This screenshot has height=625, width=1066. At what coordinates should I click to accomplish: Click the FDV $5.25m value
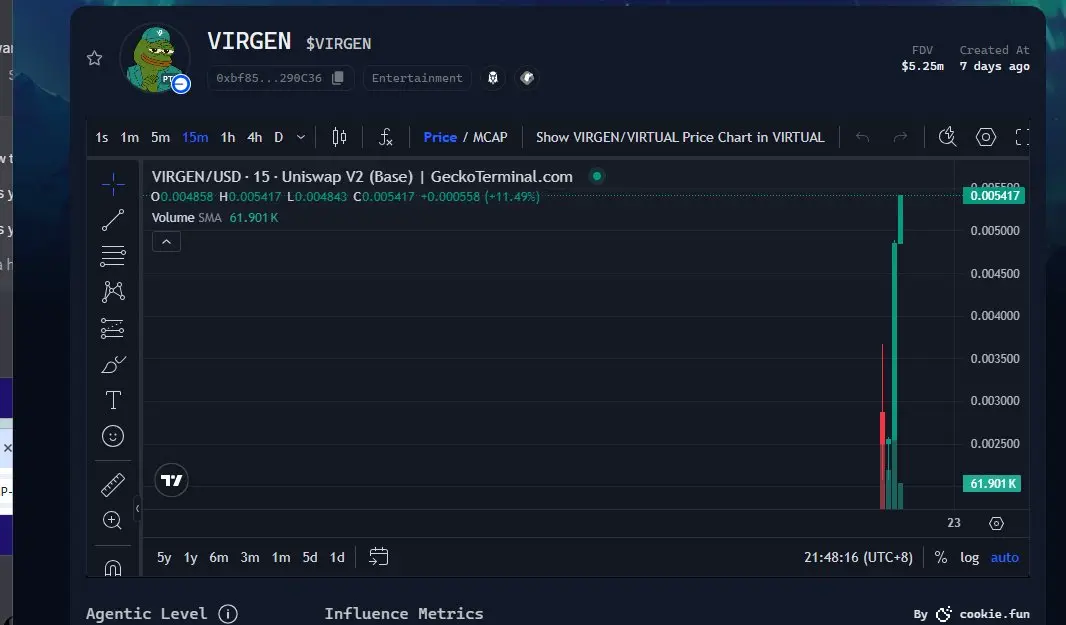coord(922,66)
